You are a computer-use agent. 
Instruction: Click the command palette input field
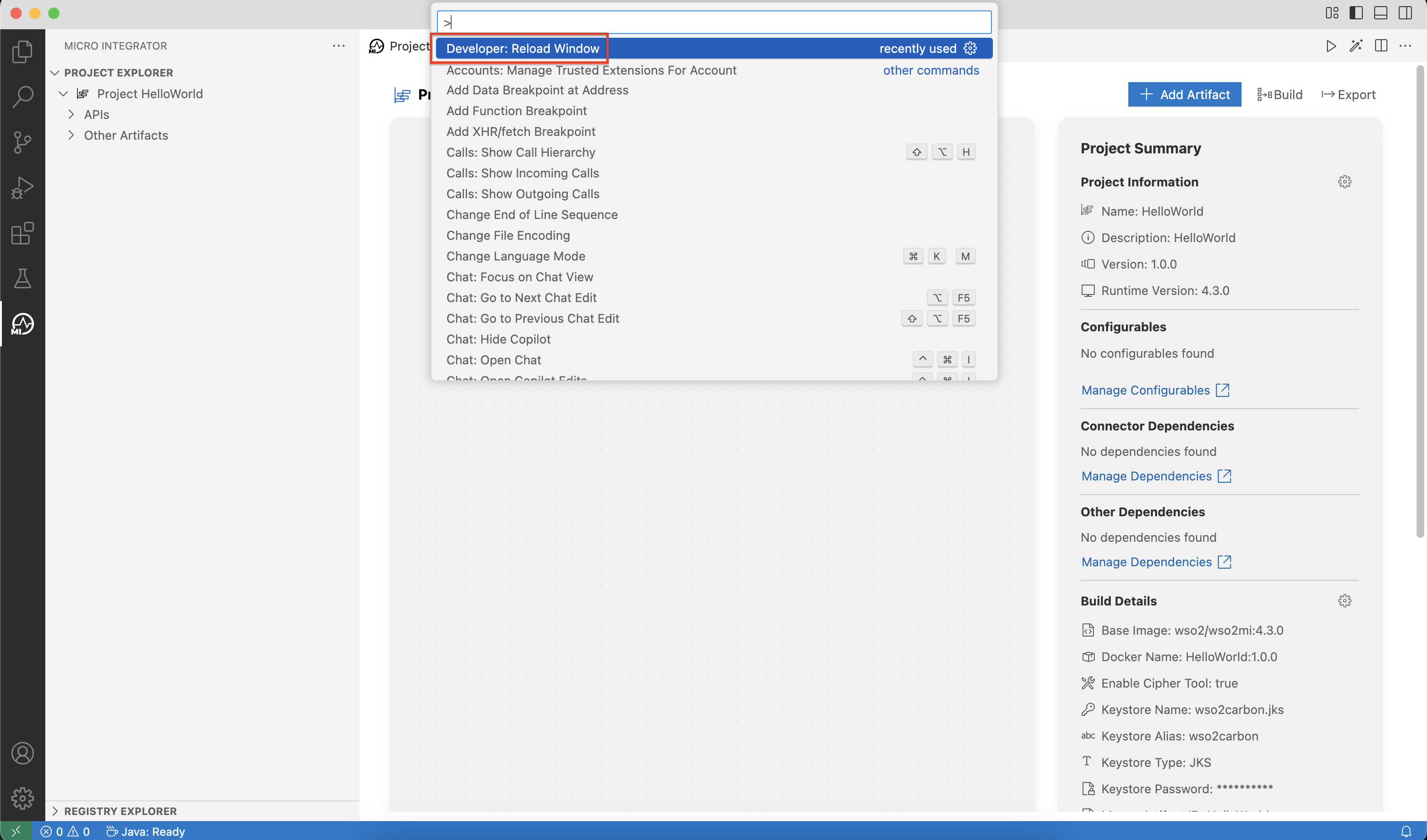click(x=713, y=23)
